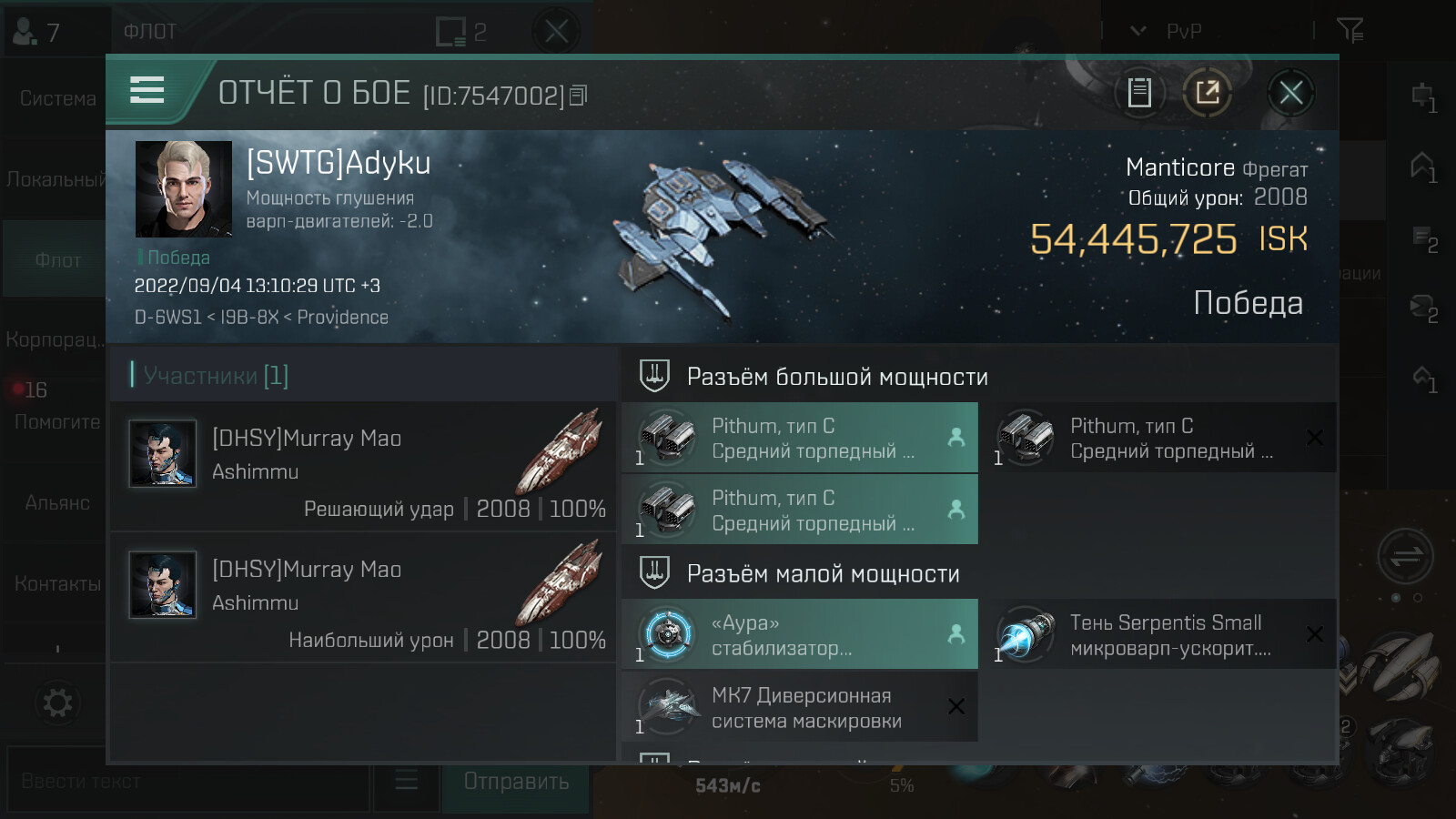This screenshot has height=819, width=1456.
Task: Select first Murray Mao participant portrait
Action: 163,453
